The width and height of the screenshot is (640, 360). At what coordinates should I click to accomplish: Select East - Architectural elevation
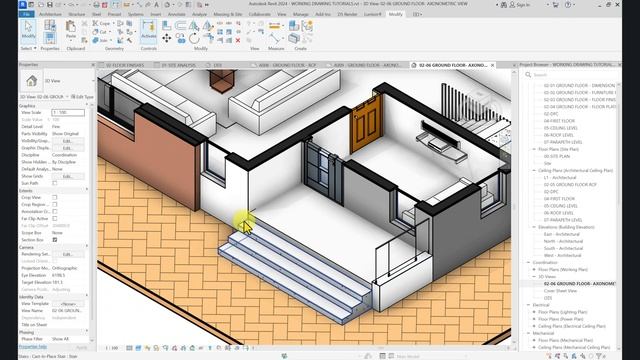pos(562,234)
